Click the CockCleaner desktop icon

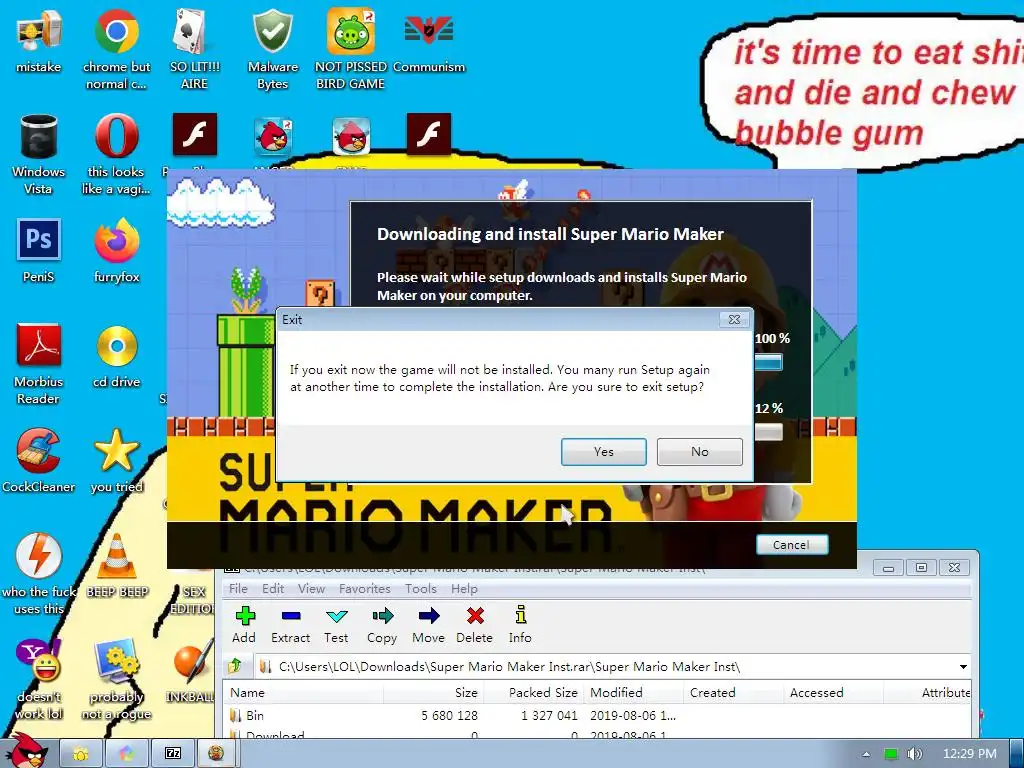[x=39, y=460]
